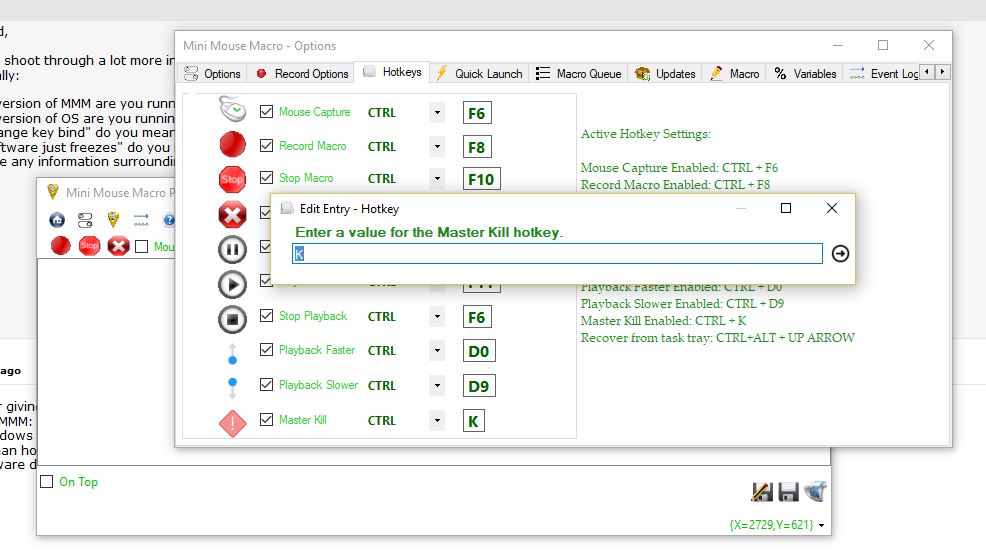Edit the Stop Macro F10 key button
This screenshot has width=986, height=560.
[481, 179]
